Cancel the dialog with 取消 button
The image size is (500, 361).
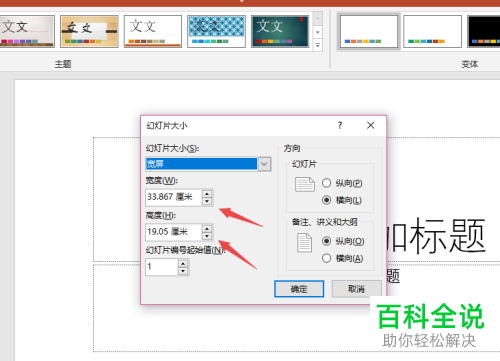[x=356, y=289]
